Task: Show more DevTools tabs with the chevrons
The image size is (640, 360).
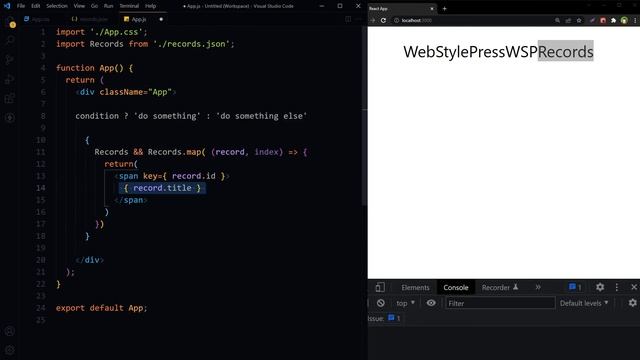Action: pos(538,287)
